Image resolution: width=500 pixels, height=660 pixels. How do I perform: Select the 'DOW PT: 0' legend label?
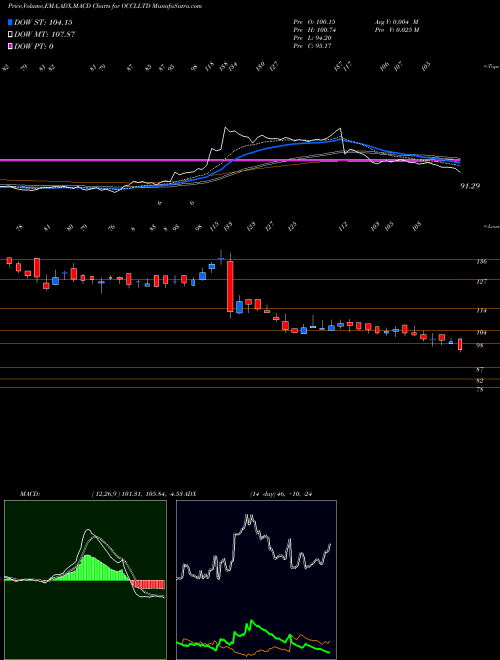[34, 46]
